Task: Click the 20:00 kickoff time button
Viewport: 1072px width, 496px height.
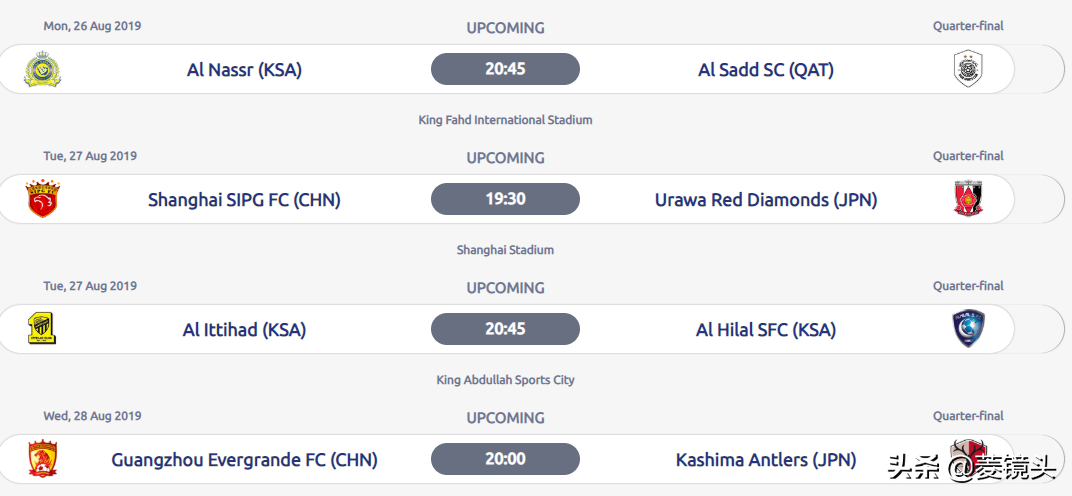Action: 505,459
